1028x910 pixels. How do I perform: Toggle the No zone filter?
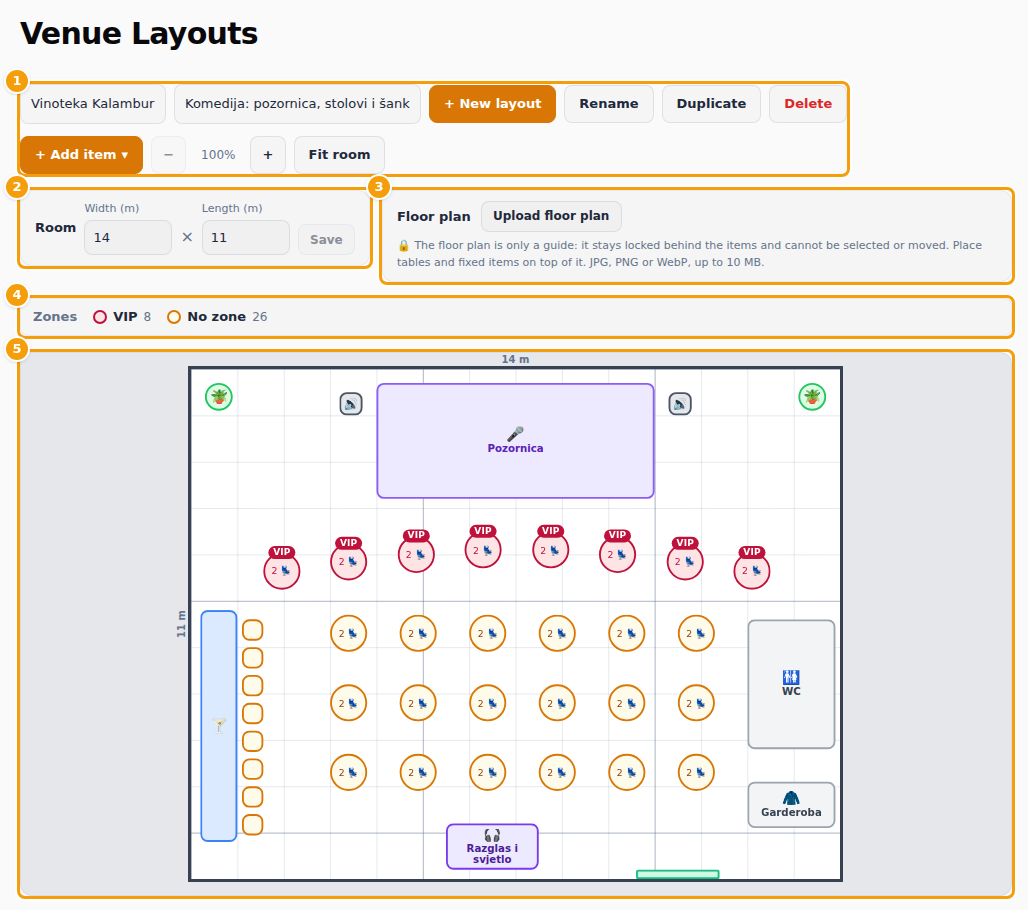(217, 317)
